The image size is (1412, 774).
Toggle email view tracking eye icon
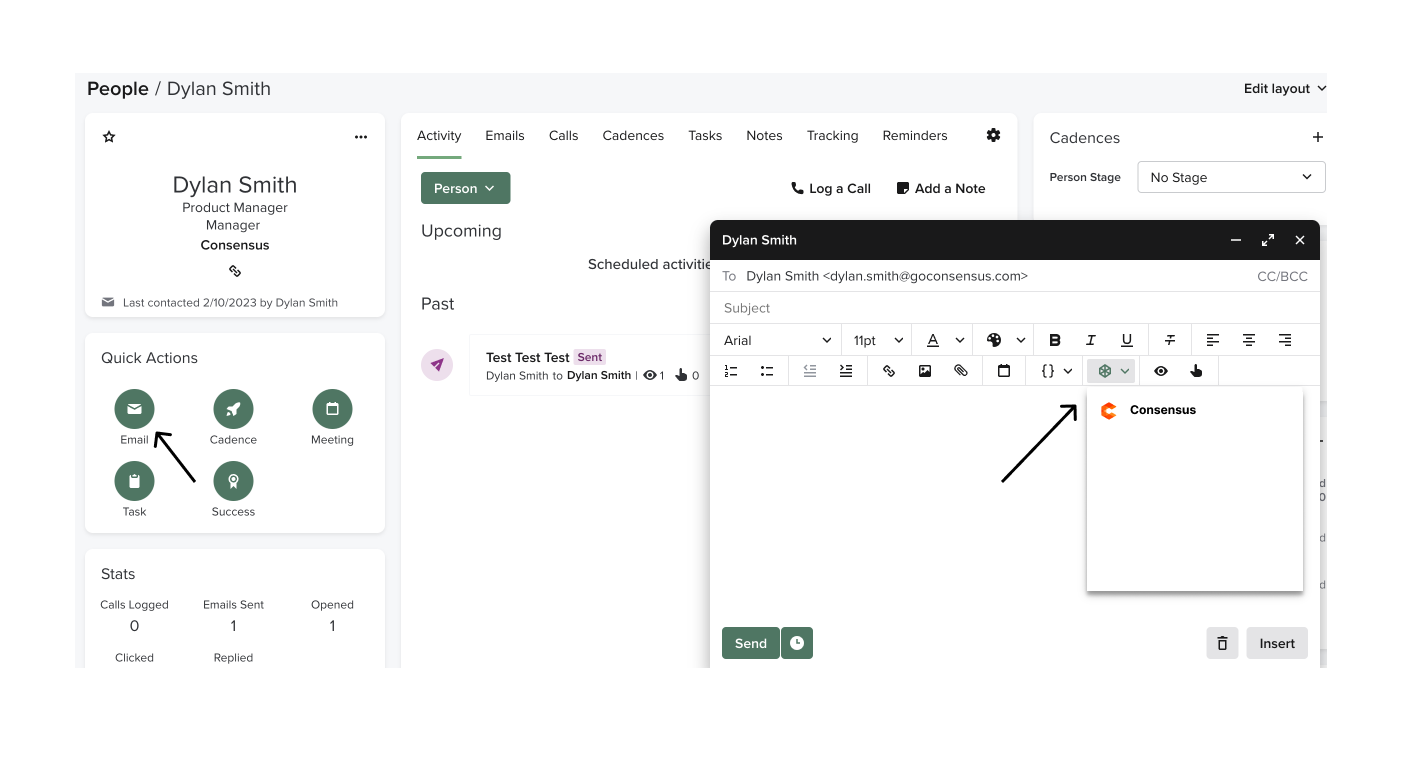[1161, 371]
